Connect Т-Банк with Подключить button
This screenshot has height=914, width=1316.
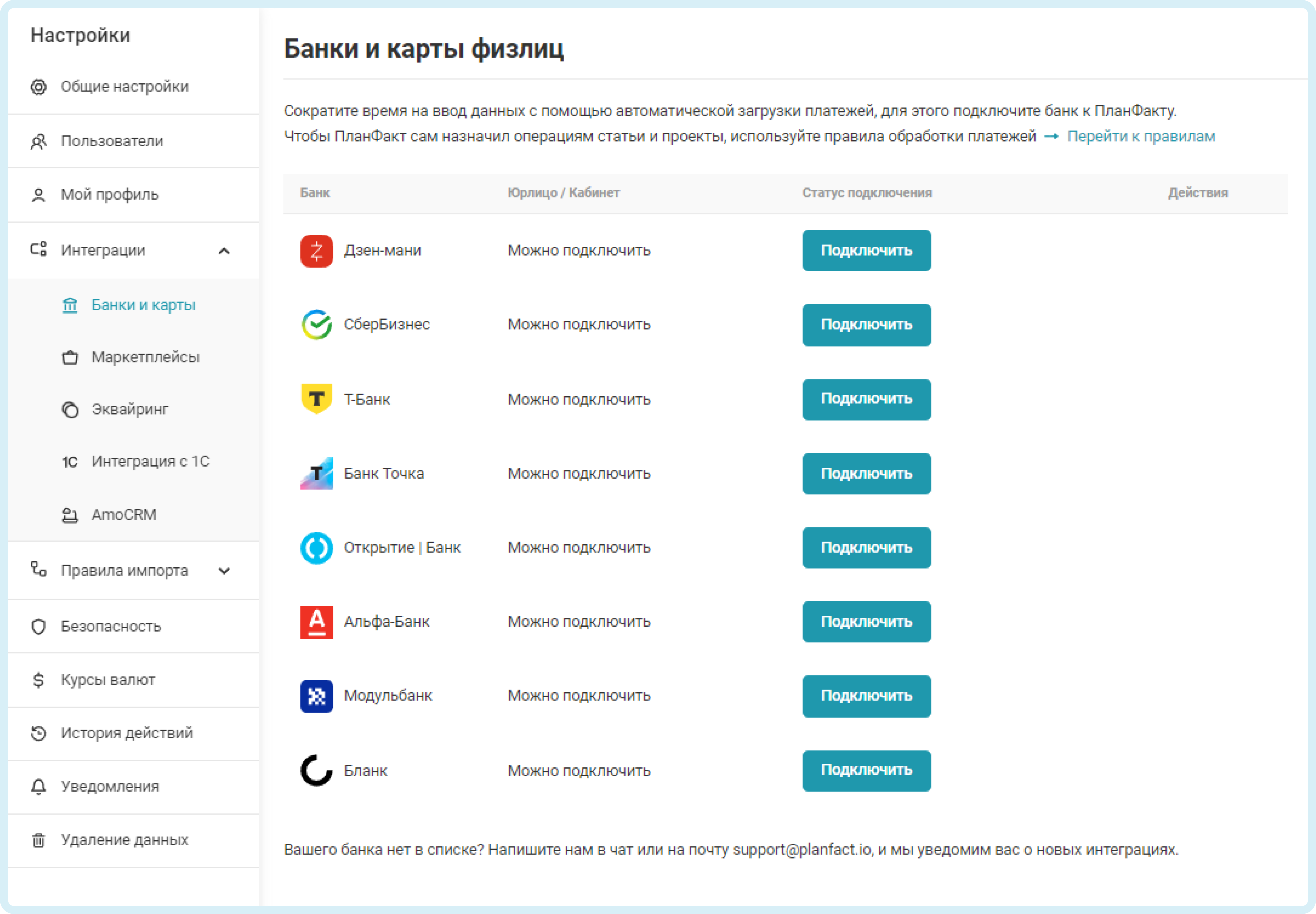(x=866, y=399)
